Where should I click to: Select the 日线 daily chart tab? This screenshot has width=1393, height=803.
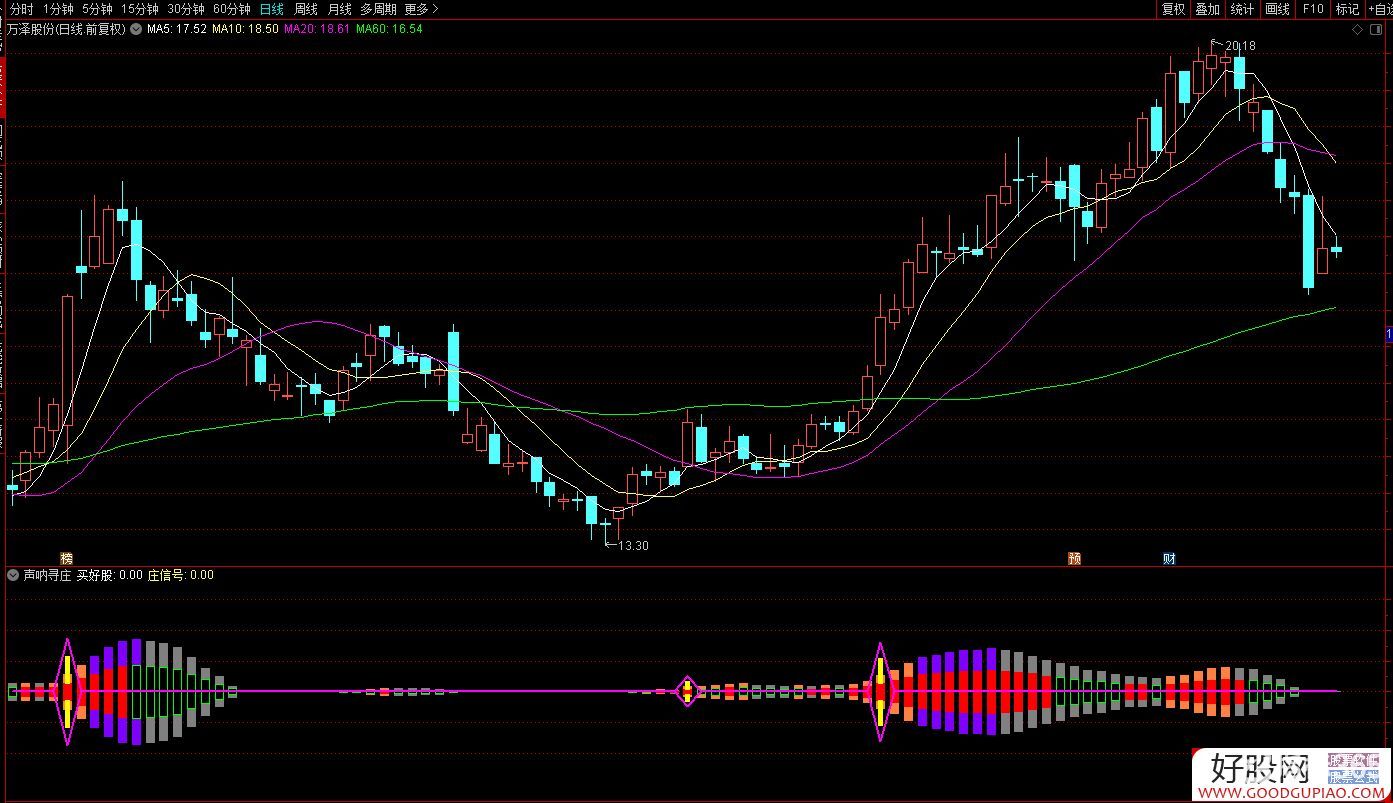(271, 9)
